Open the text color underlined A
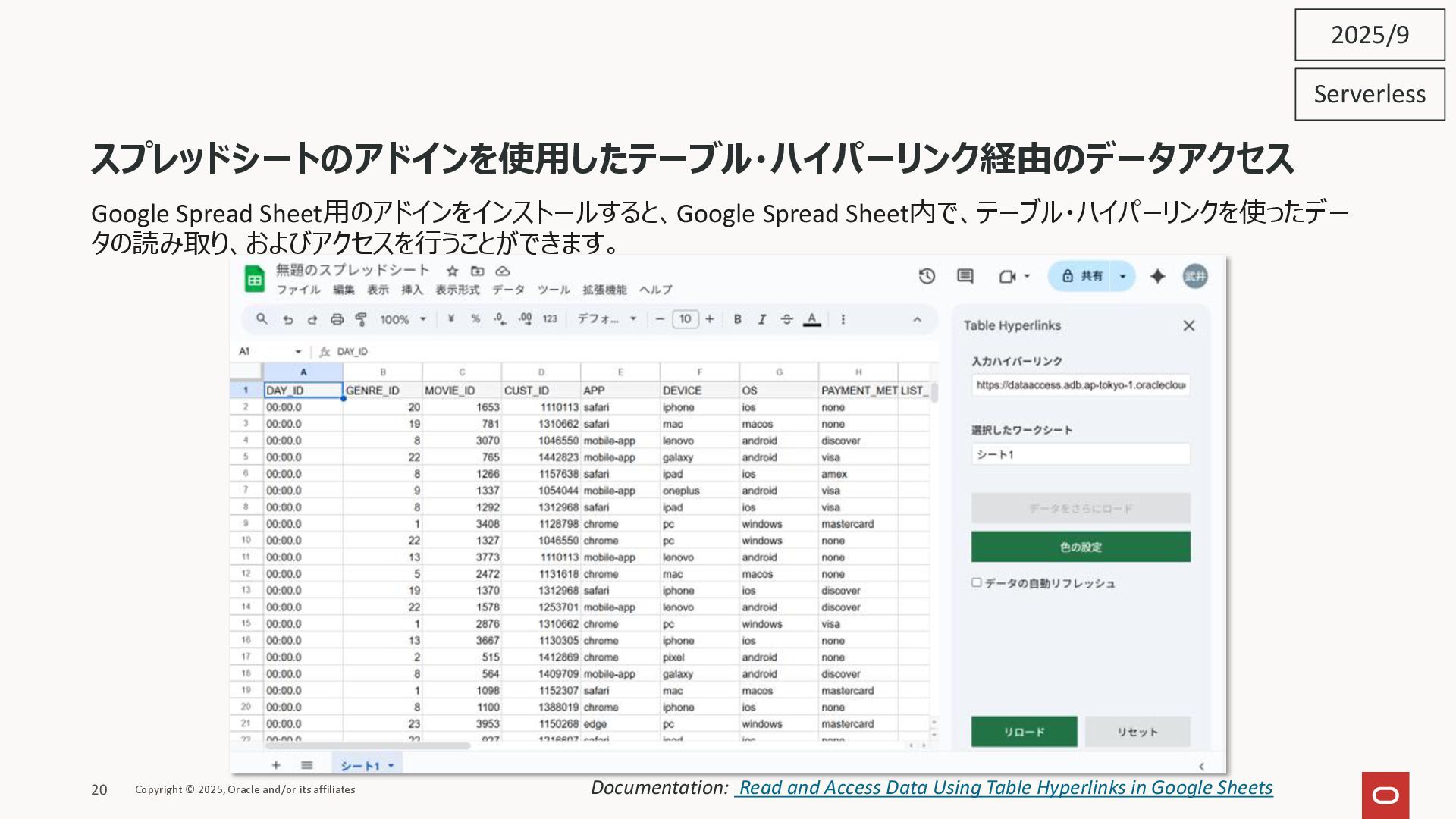 [x=812, y=319]
